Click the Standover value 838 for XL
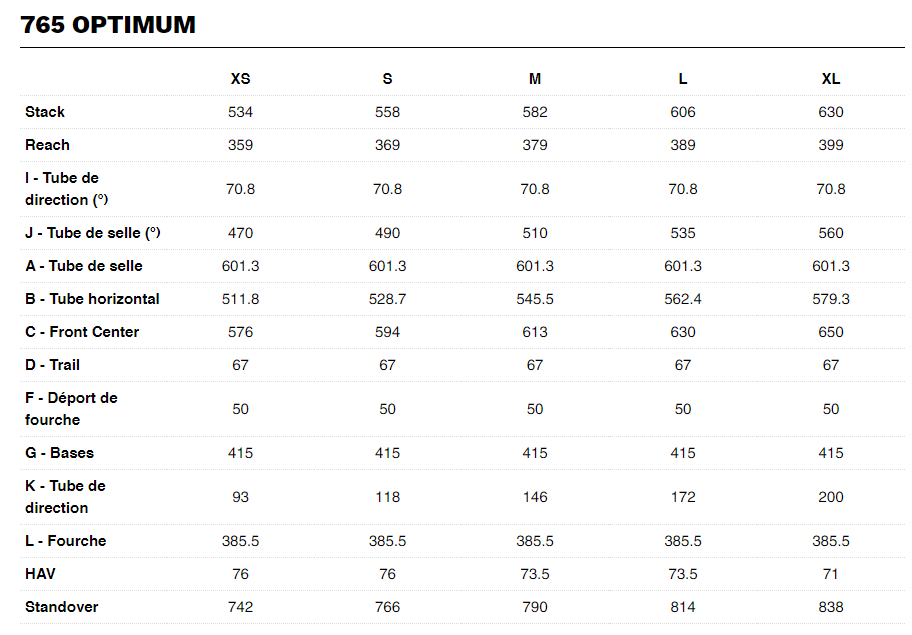Image resolution: width=912 pixels, height=635 pixels. pyautogui.click(x=830, y=607)
